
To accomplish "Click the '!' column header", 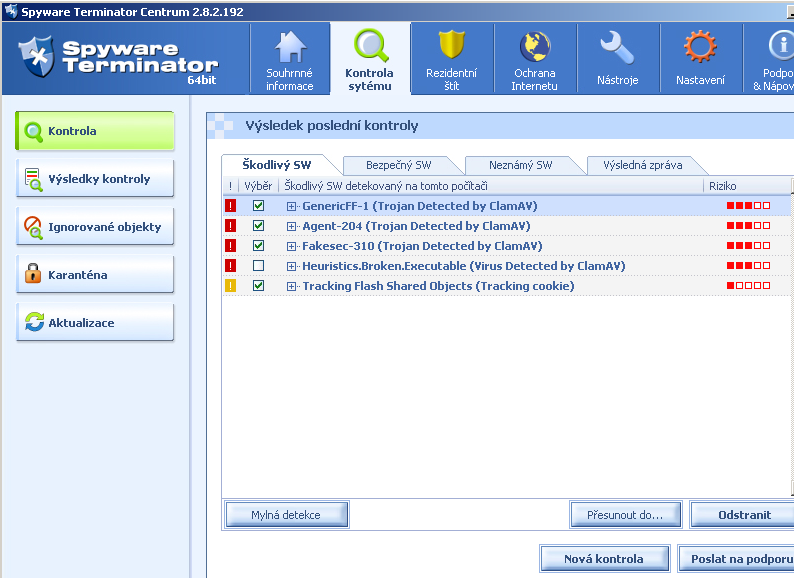I will pos(230,186).
